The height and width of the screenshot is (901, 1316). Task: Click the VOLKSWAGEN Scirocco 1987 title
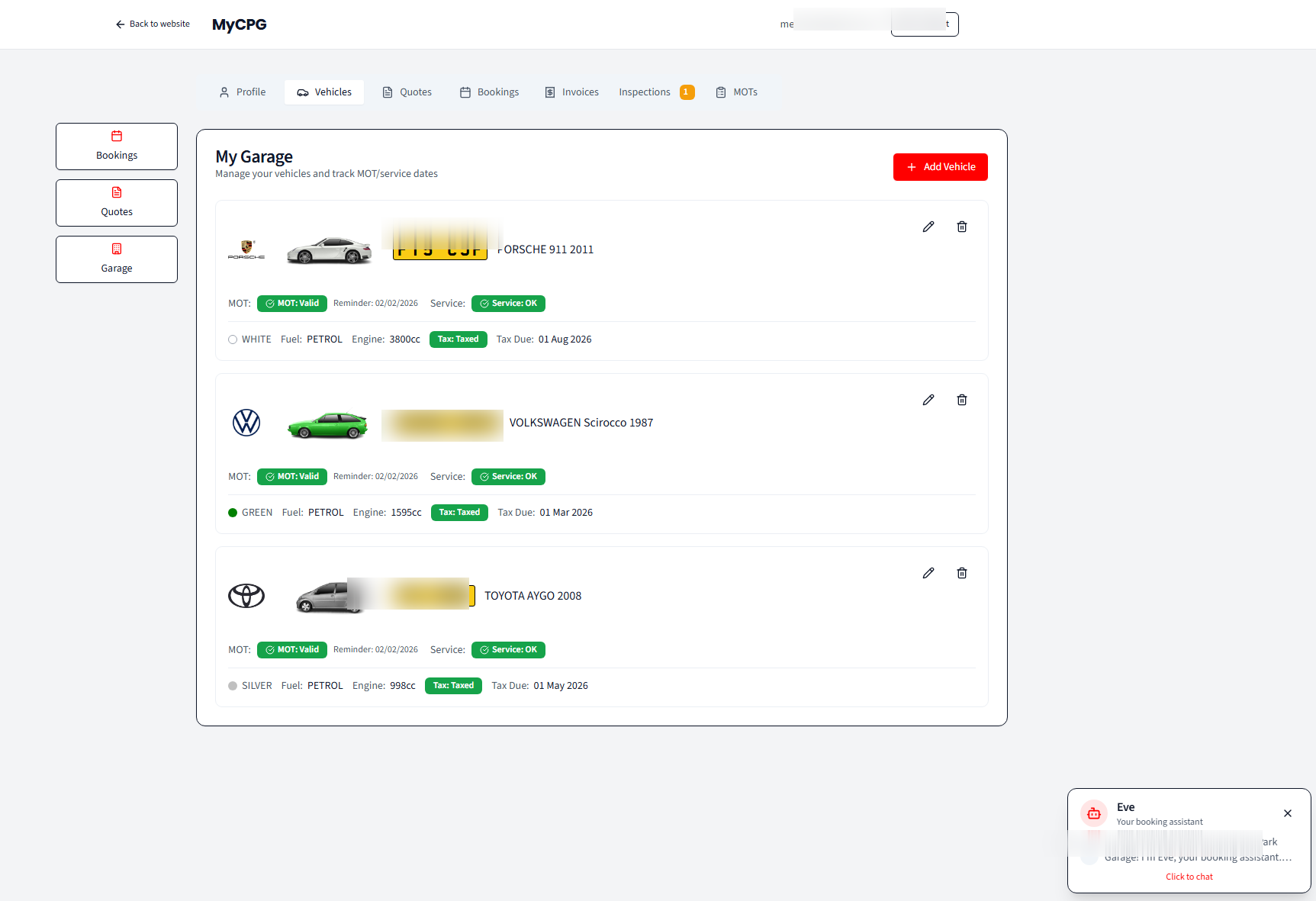pos(581,423)
